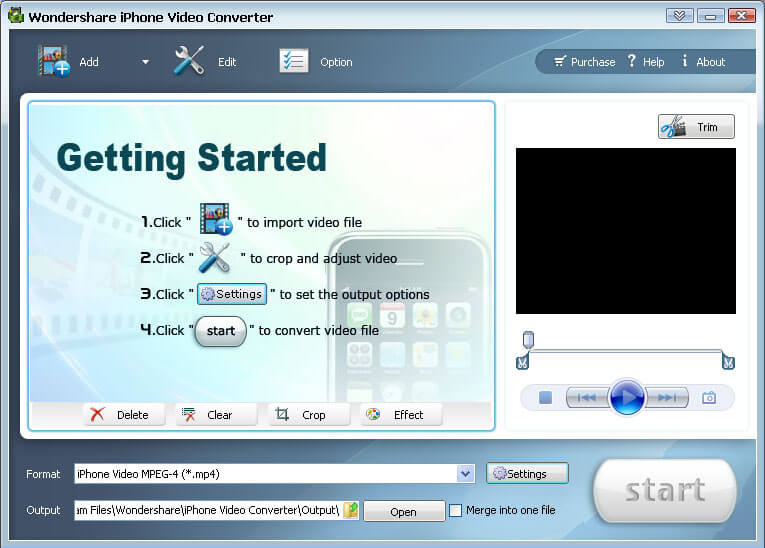The width and height of the screenshot is (765, 548).
Task: Click Purchase in the top bar
Action: point(584,62)
